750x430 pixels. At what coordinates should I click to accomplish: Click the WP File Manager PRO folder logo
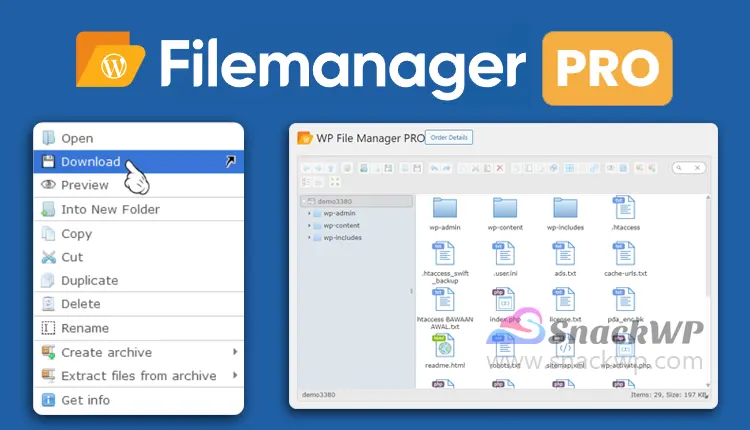click(x=305, y=138)
